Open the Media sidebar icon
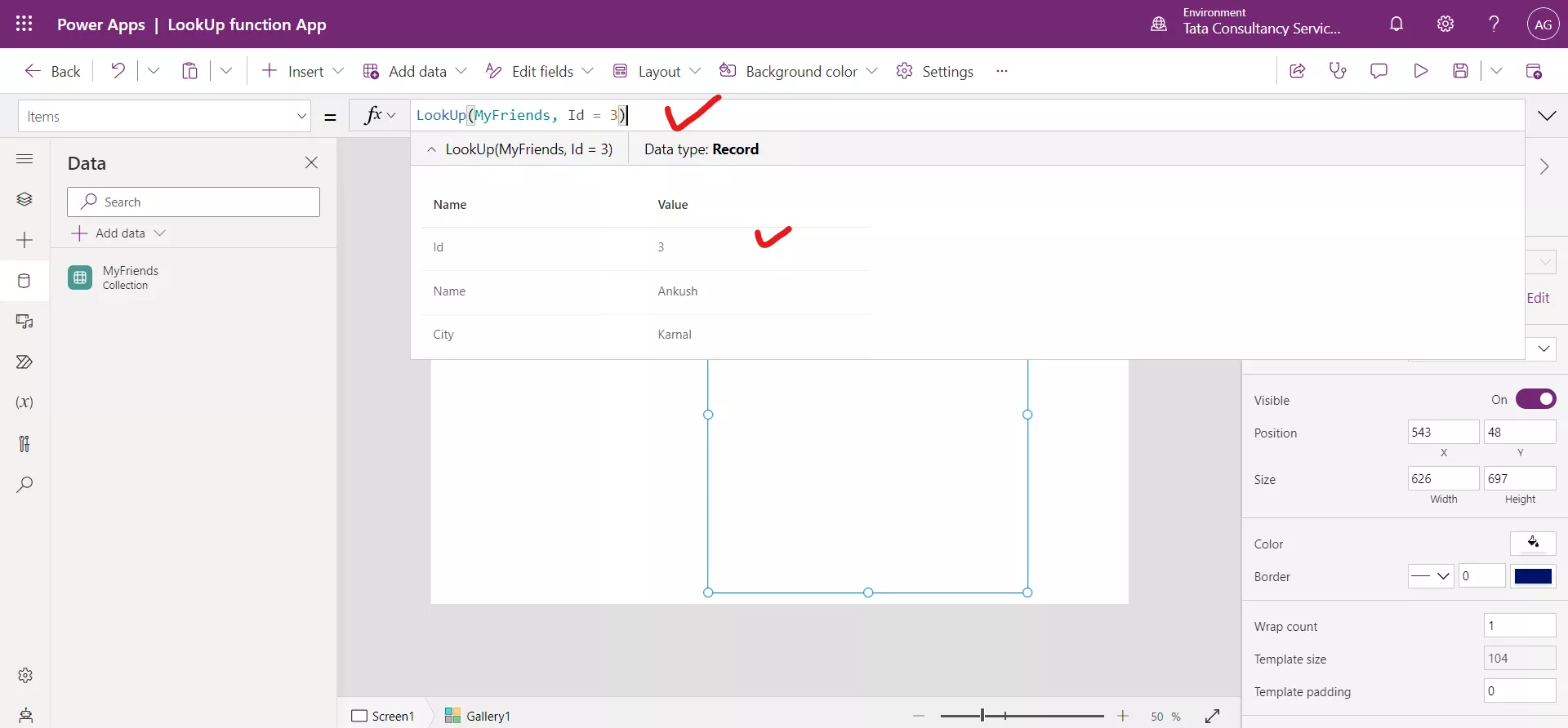This screenshot has width=1568, height=728. pos(24,322)
